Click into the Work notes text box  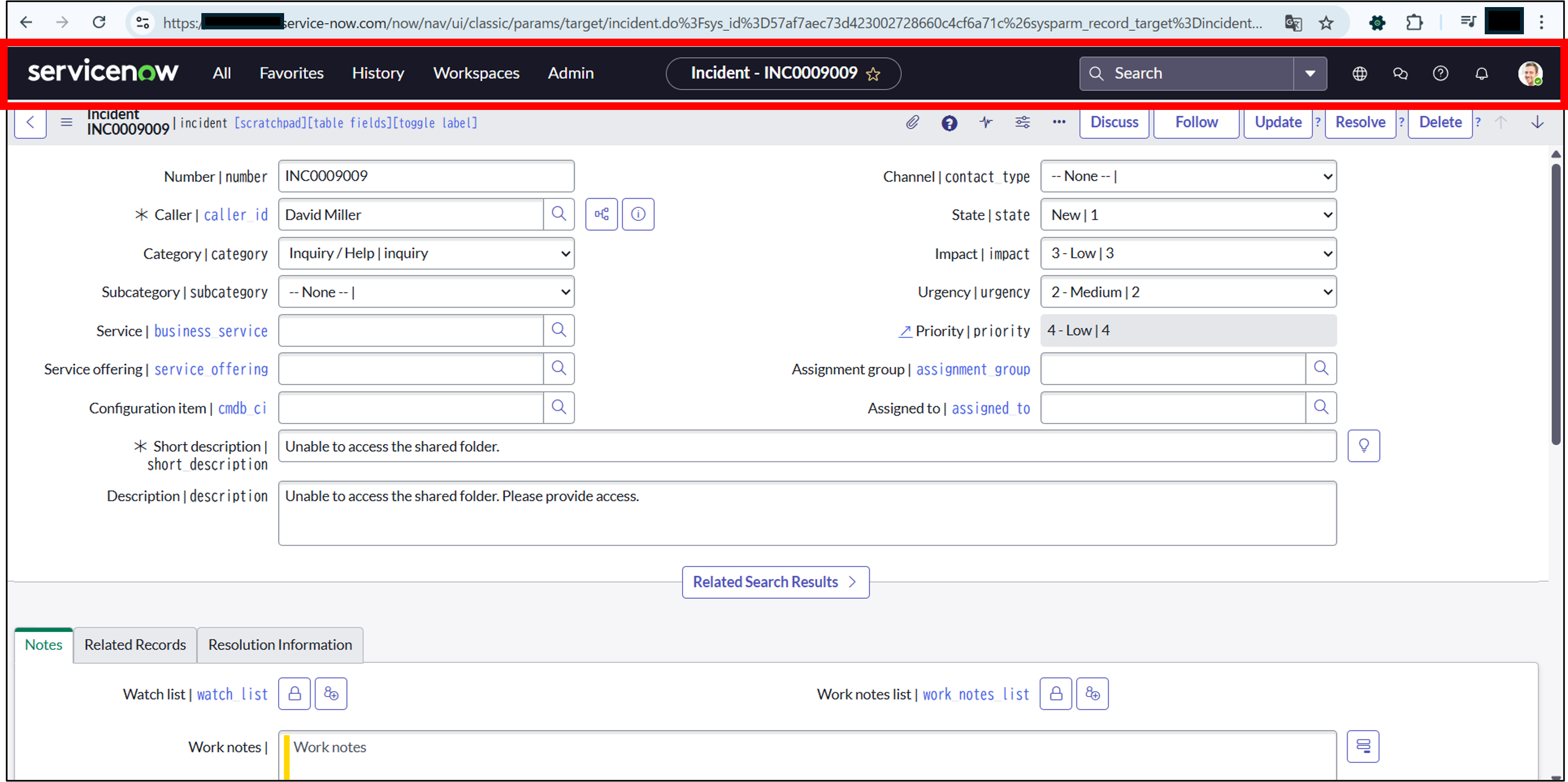coord(807,755)
